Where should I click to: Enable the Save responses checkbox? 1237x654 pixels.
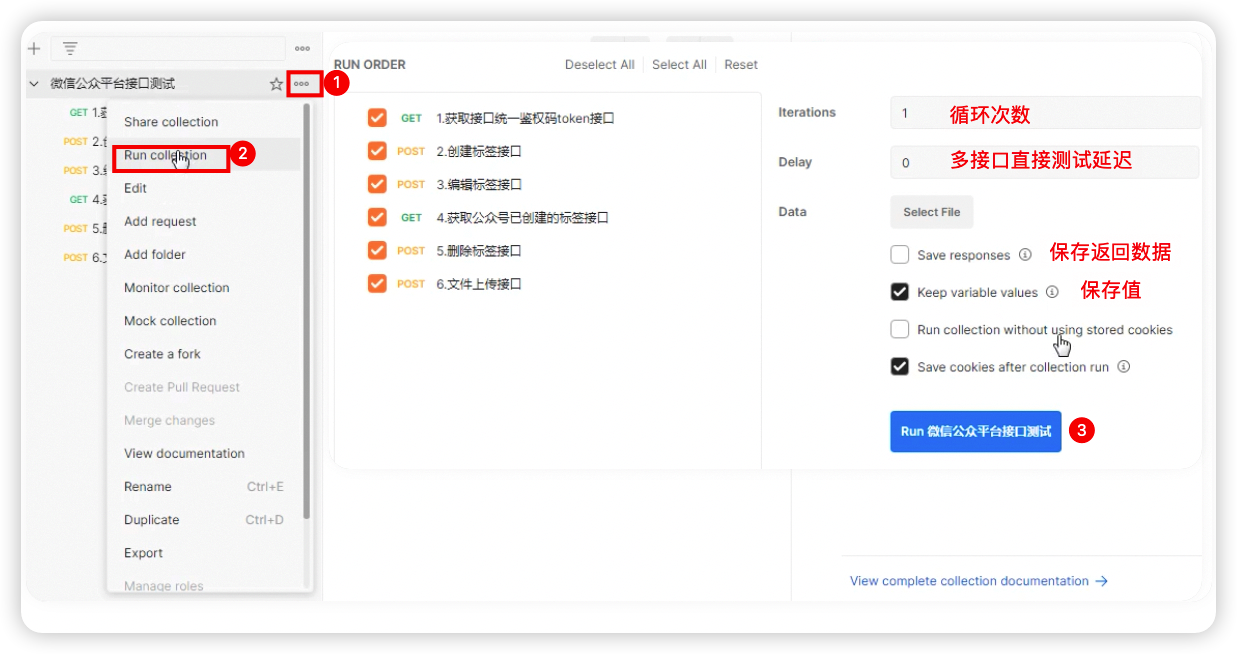[899, 255]
